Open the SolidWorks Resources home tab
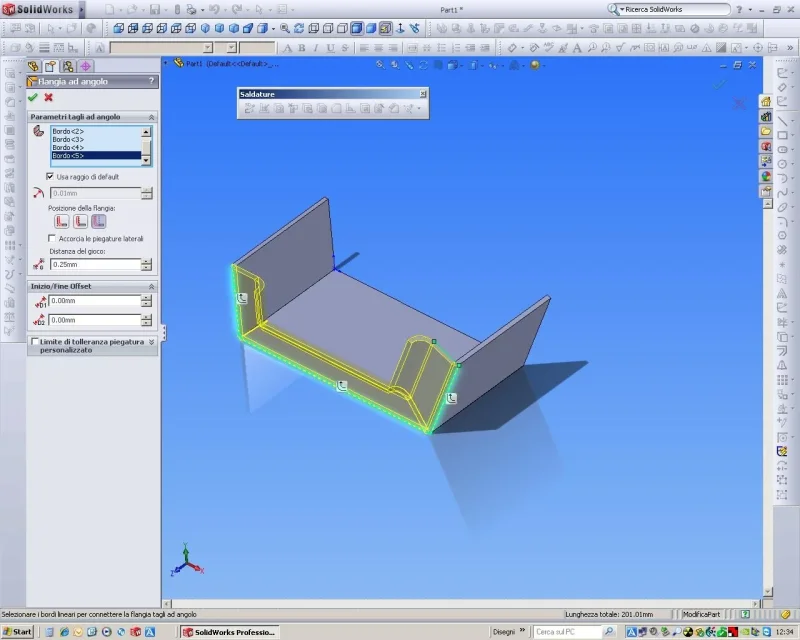800x640 pixels. point(766,102)
